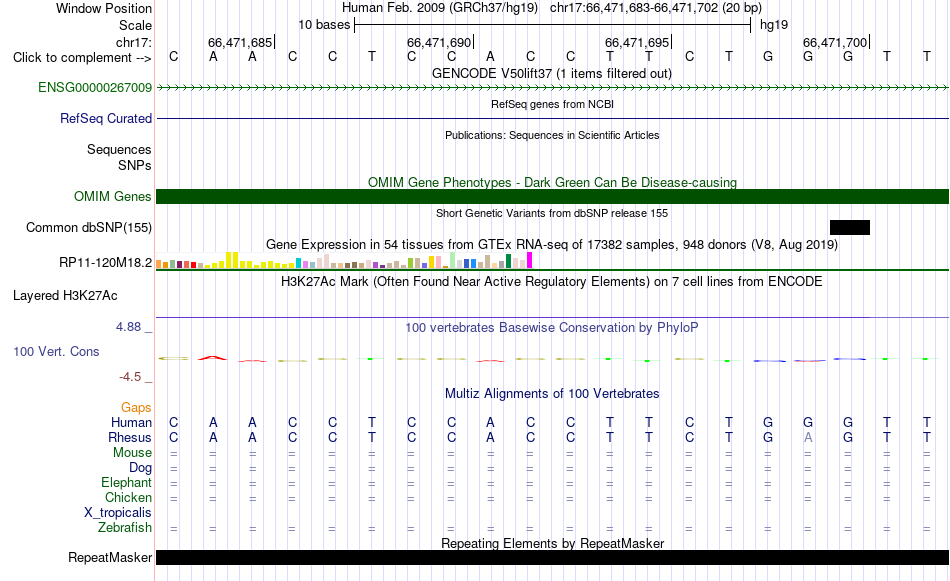950x581 pixels.
Task: Click the RepeatMasker track label
Action: [x=110, y=557]
